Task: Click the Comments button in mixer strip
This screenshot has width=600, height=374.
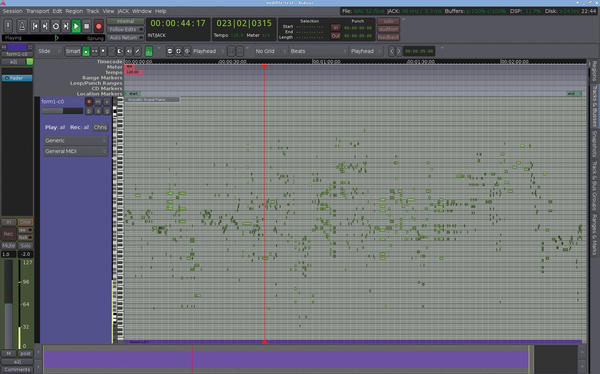Action: (x=17, y=370)
